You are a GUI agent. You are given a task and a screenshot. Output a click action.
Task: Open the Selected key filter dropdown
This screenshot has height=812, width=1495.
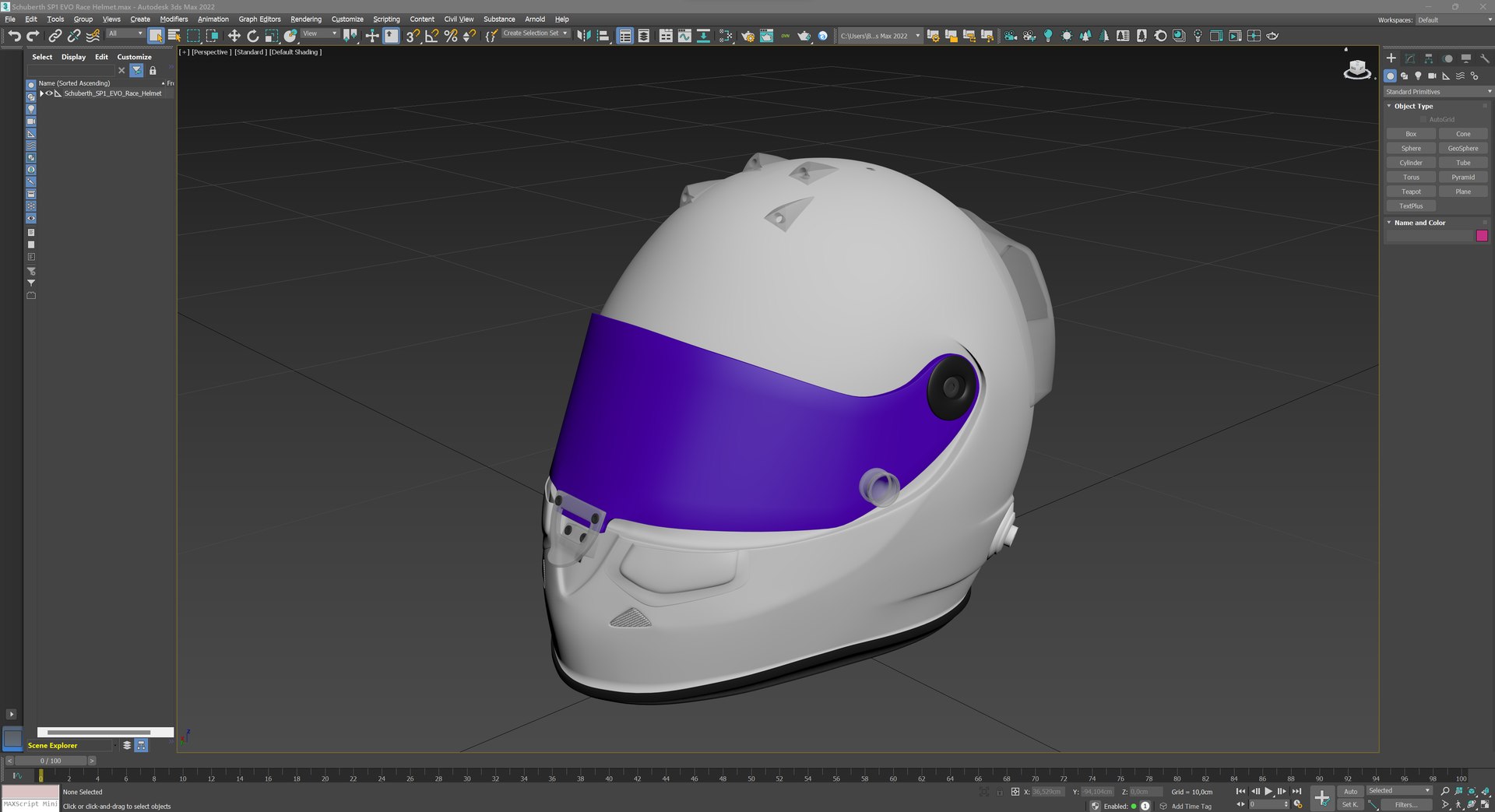tap(1399, 791)
